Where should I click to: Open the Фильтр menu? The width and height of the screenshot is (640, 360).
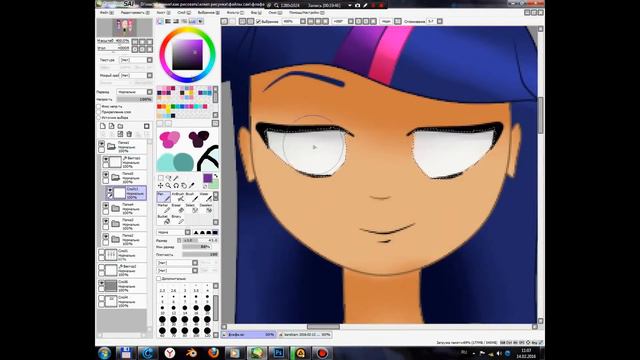click(235, 13)
